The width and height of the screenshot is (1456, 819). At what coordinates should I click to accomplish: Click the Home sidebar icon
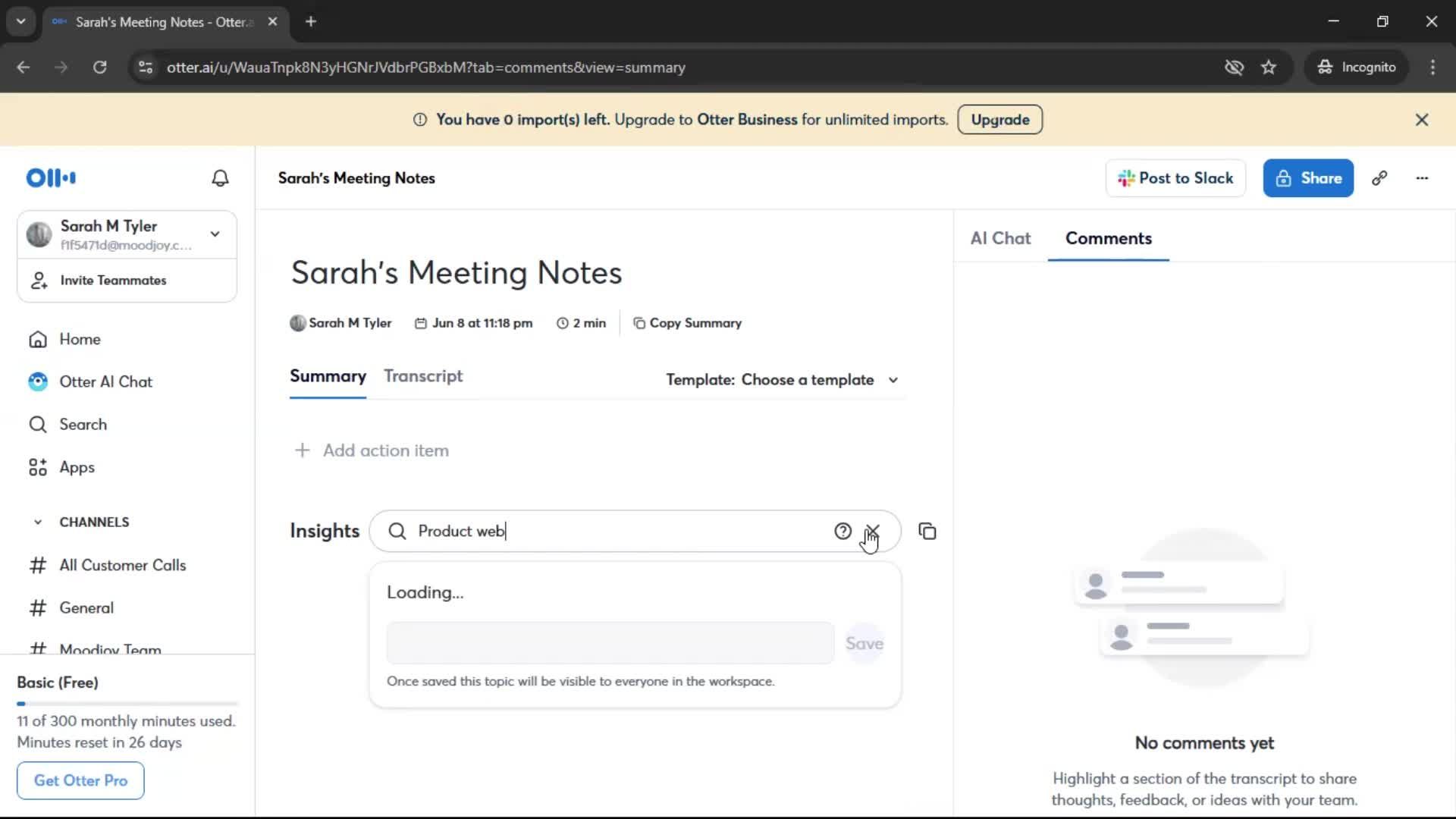[38, 340]
